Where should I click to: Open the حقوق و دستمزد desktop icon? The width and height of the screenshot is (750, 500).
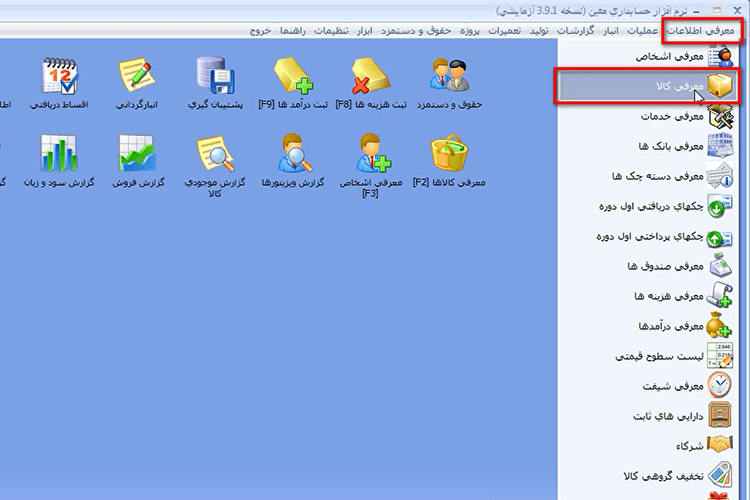(x=449, y=76)
